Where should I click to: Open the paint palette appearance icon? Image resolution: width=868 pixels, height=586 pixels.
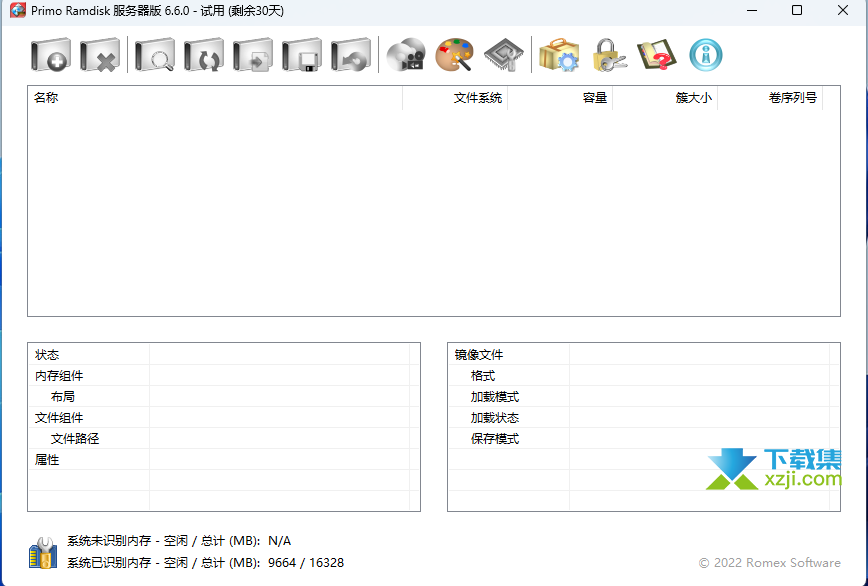[x=454, y=55]
